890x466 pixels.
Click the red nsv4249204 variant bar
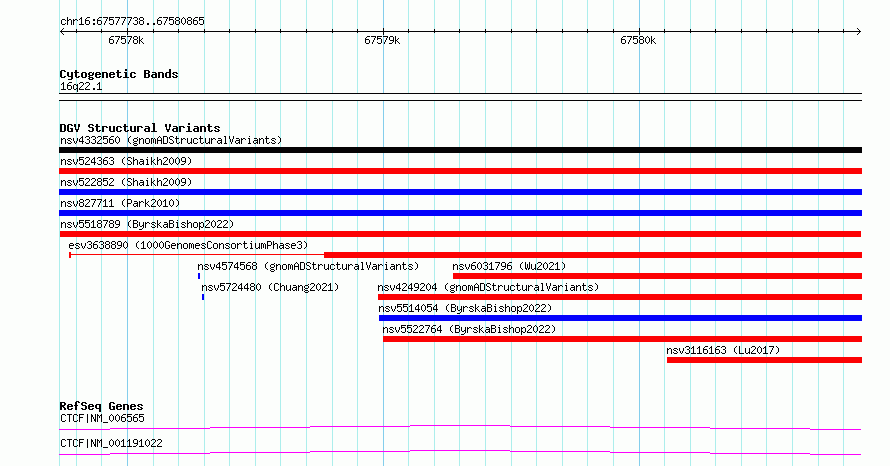pos(620,297)
